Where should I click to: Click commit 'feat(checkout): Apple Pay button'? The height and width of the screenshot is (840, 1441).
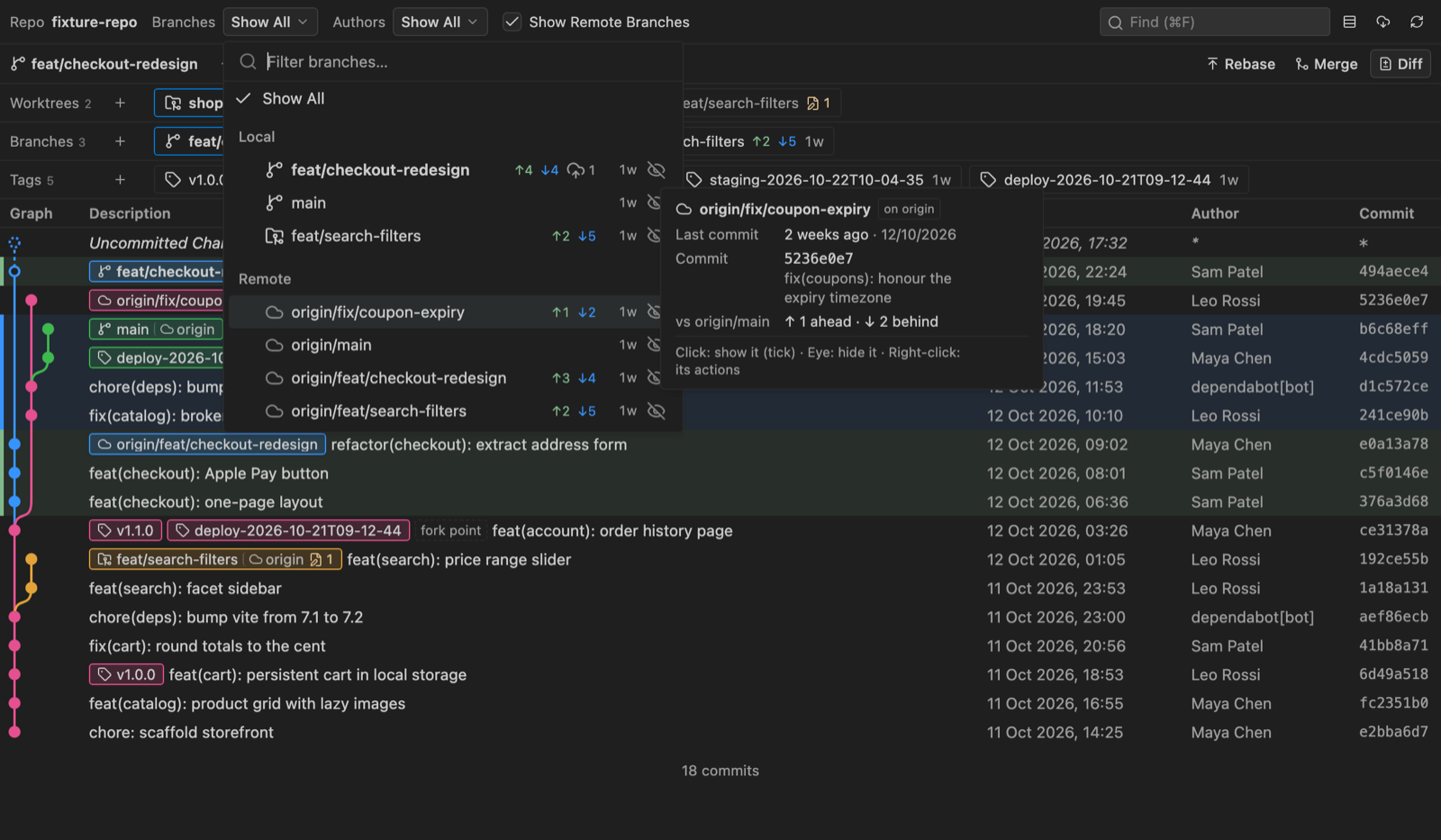(209, 474)
